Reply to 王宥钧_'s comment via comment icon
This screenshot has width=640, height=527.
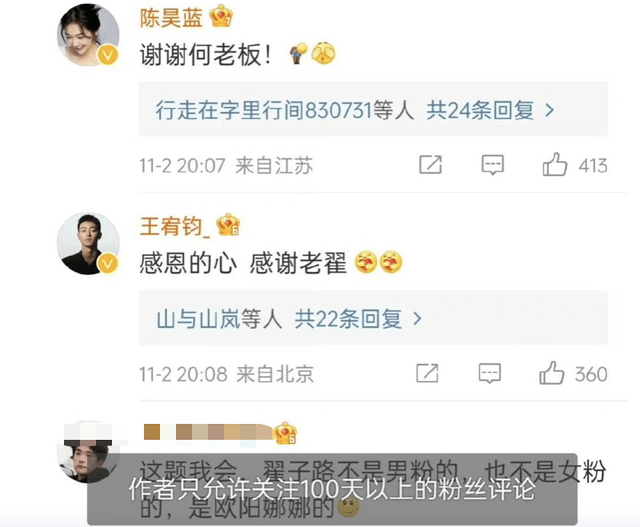pos(489,373)
